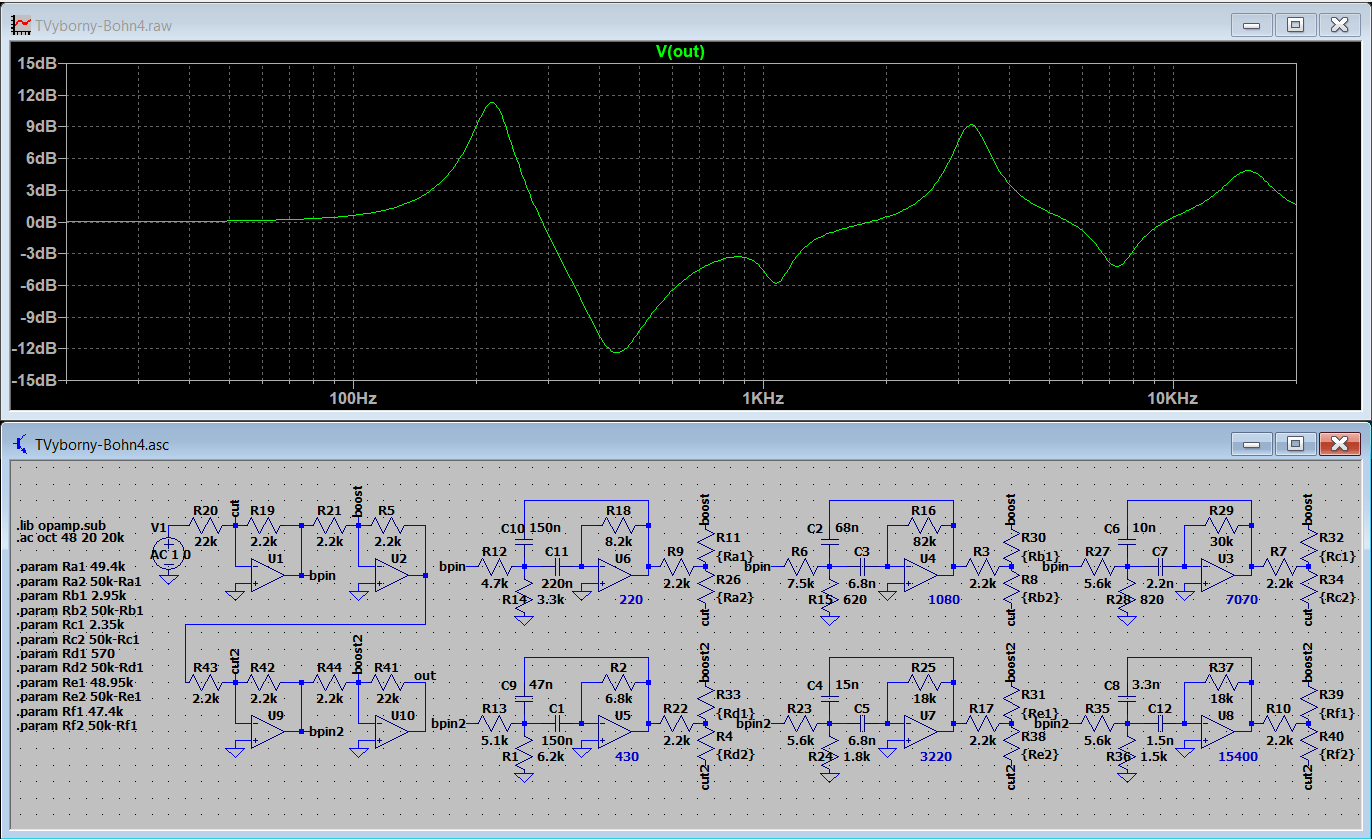Maximize the TVyborny-Bohn4.asc schematic window

[x=1295, y=443]
